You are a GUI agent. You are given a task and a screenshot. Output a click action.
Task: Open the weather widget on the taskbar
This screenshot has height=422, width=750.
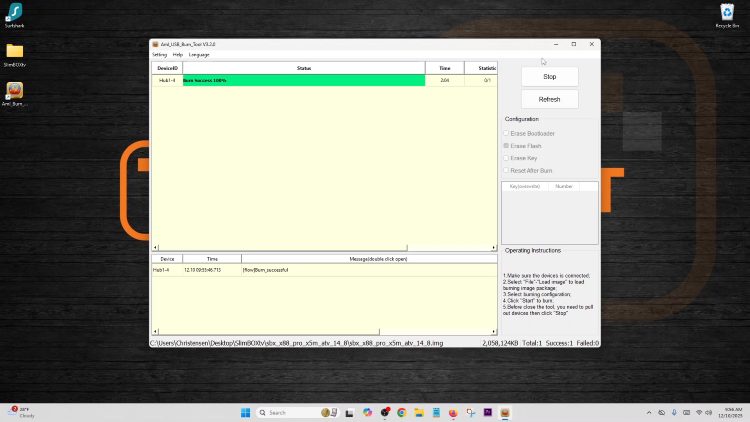click(22, 412)
